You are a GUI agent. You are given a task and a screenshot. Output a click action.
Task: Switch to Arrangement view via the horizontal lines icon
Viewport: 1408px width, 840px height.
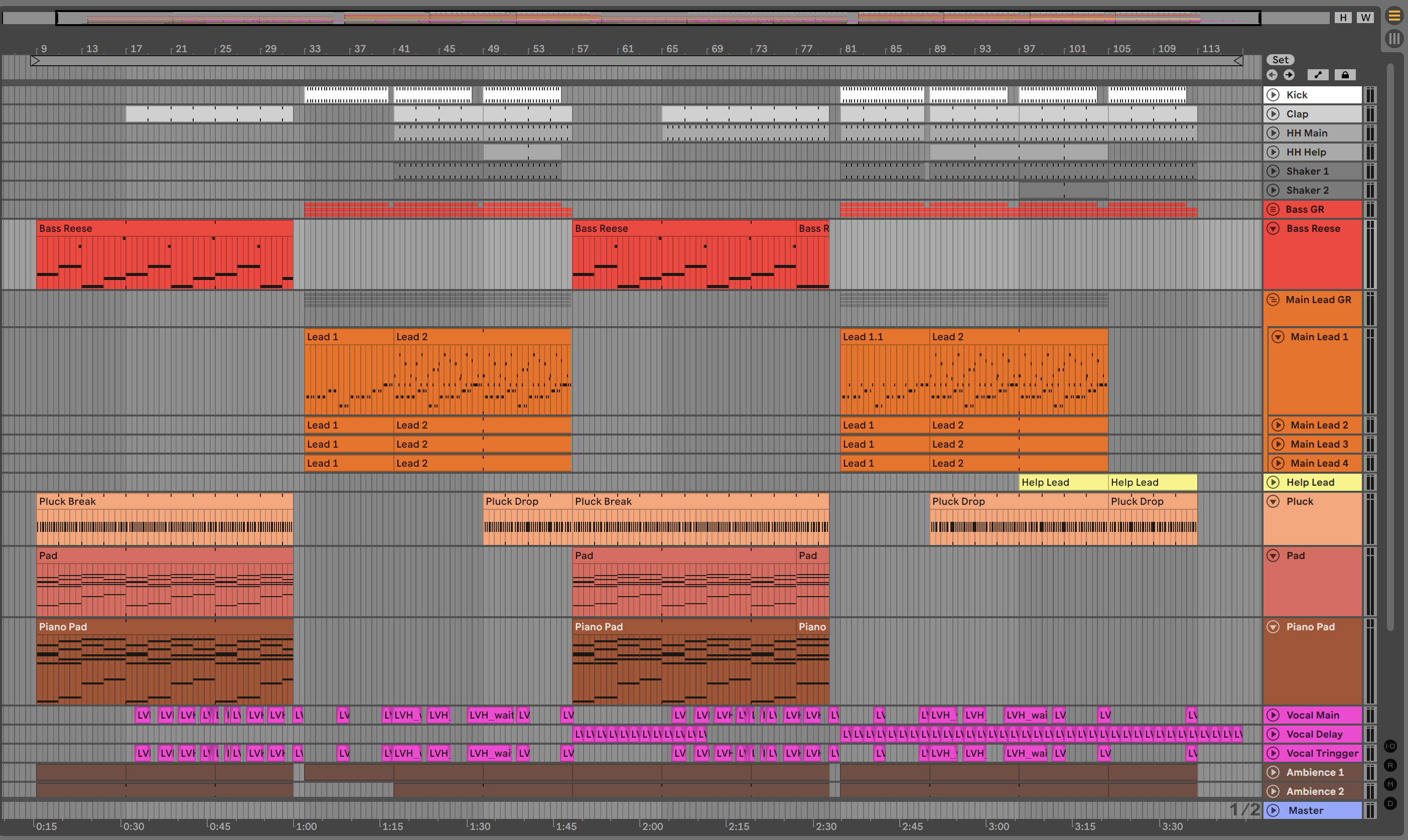[1394, 16]
